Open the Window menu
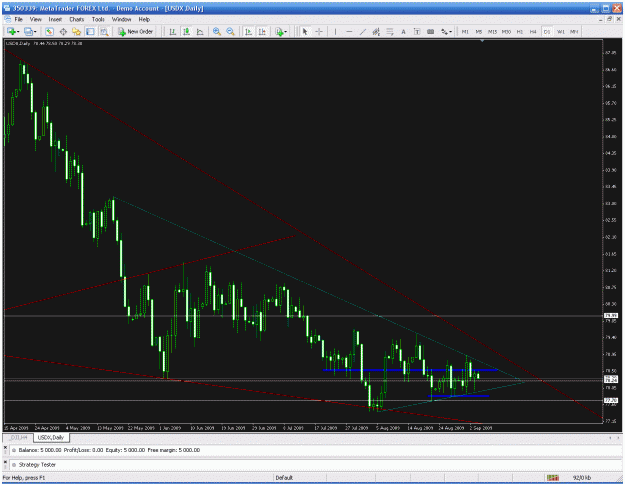This screenshot has height=484, width=625. pyautogui.click(x=121, y=19)
